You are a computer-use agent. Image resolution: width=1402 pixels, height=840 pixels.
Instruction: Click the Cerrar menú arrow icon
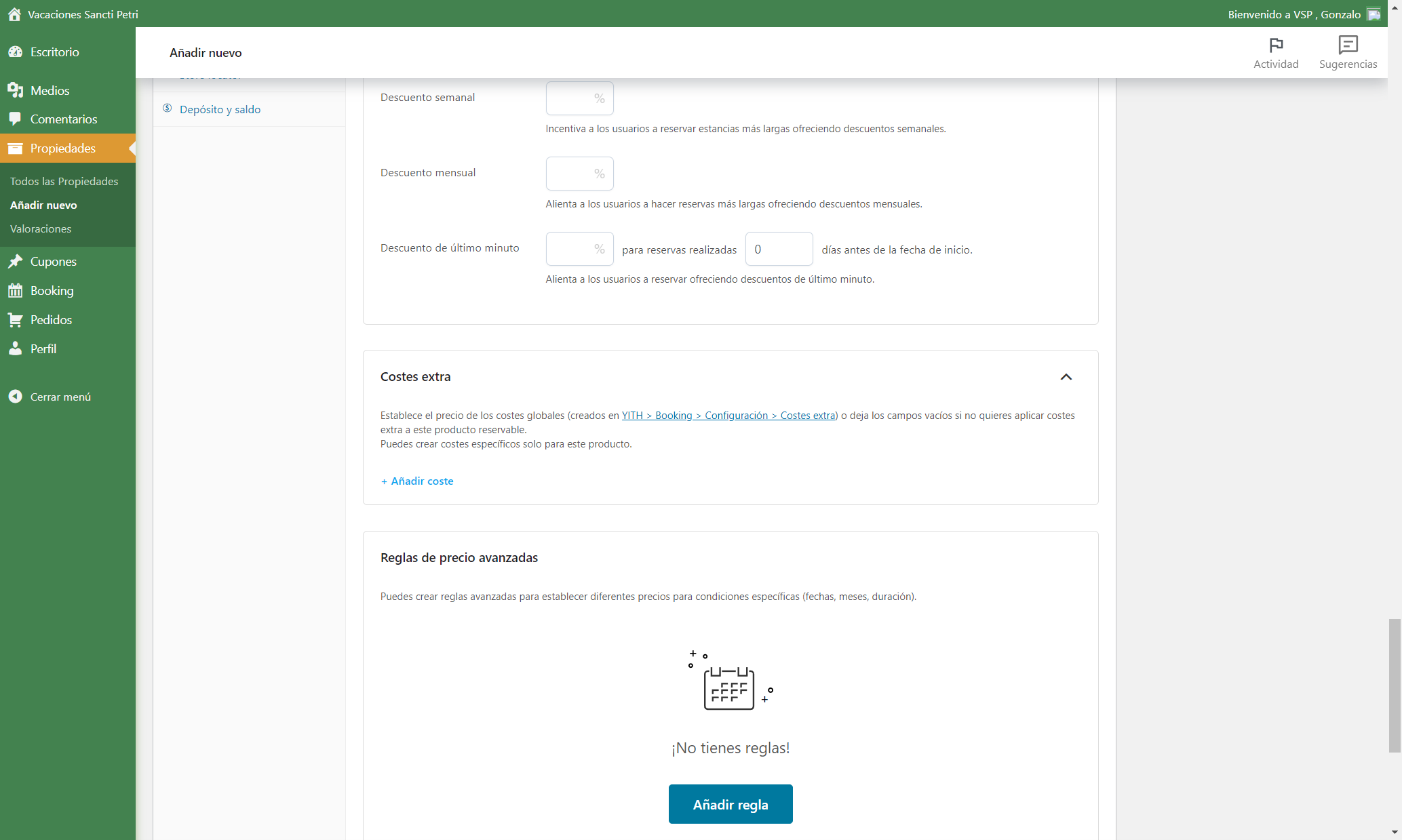[x=16, y=397]
